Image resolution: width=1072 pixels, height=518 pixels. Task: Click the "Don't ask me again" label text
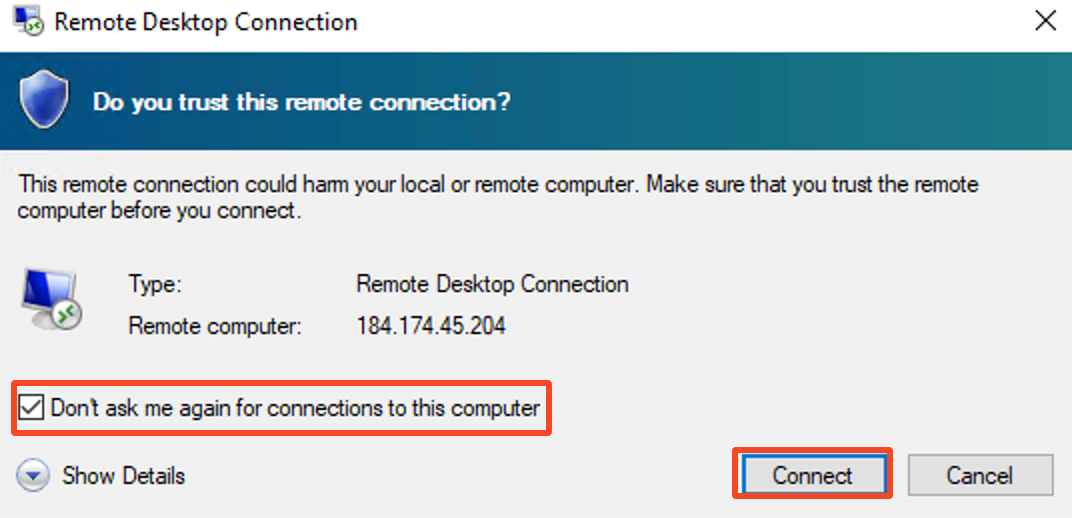[295, 408]
